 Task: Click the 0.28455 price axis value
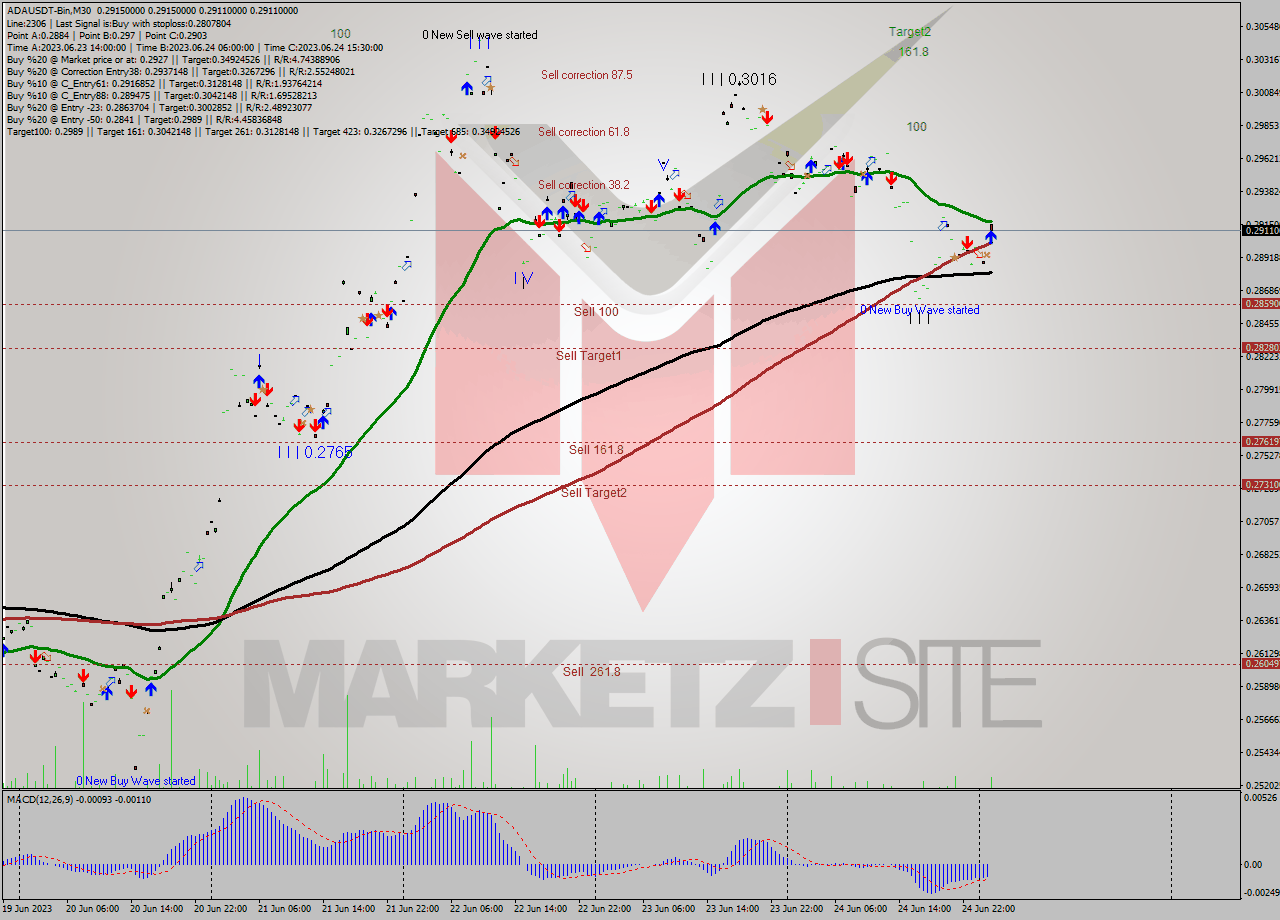tap(1262, 324)
